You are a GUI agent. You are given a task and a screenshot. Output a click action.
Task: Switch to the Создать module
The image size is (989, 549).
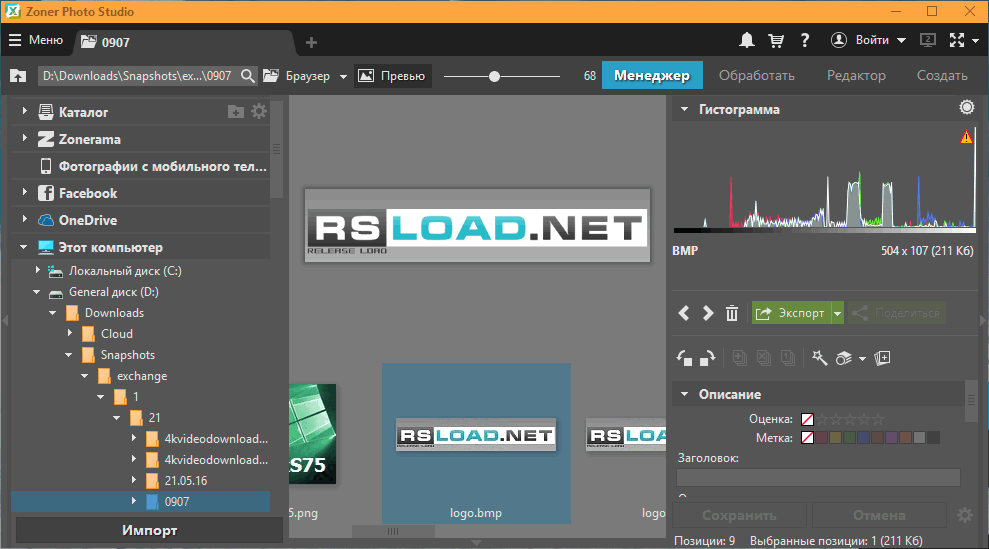click(942, 75)
